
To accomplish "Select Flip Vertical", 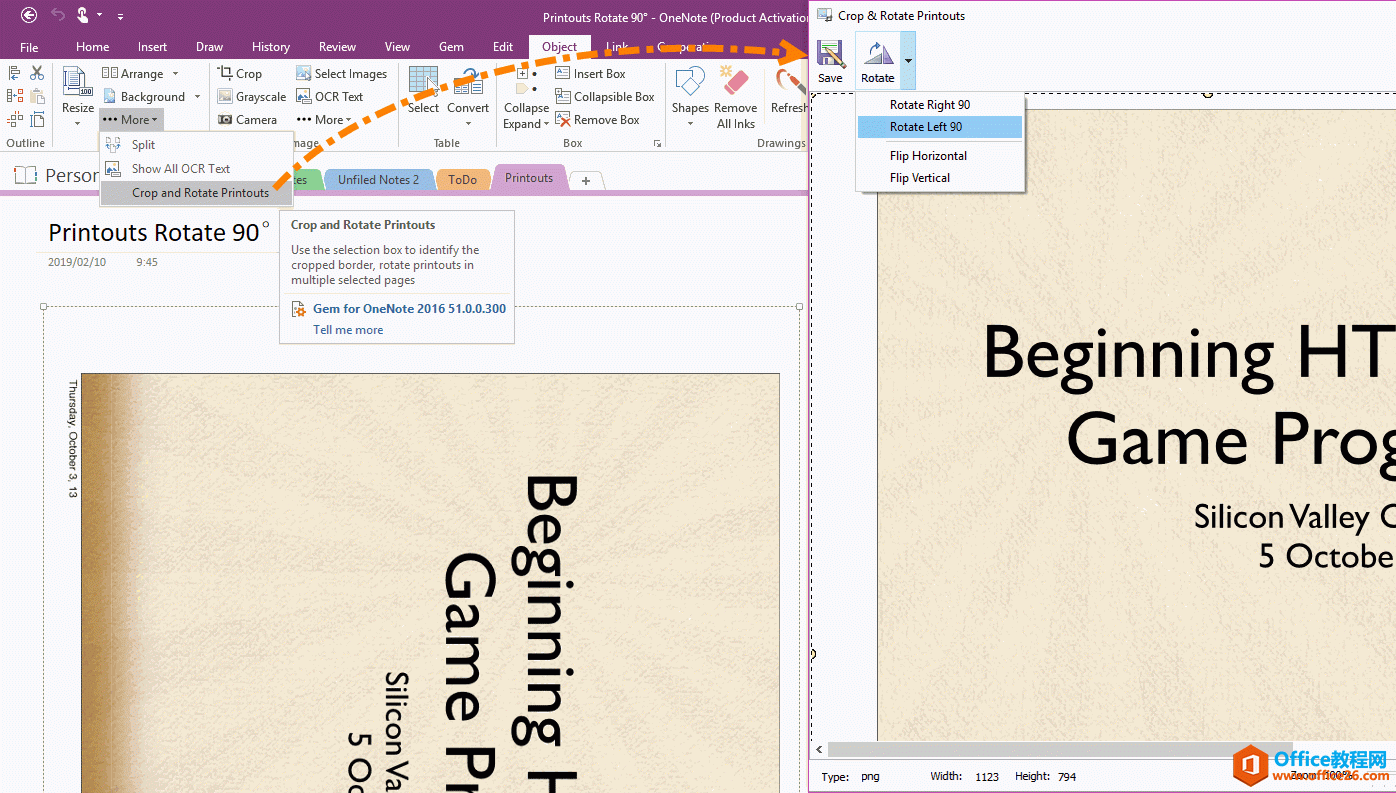I will point(940,177).
